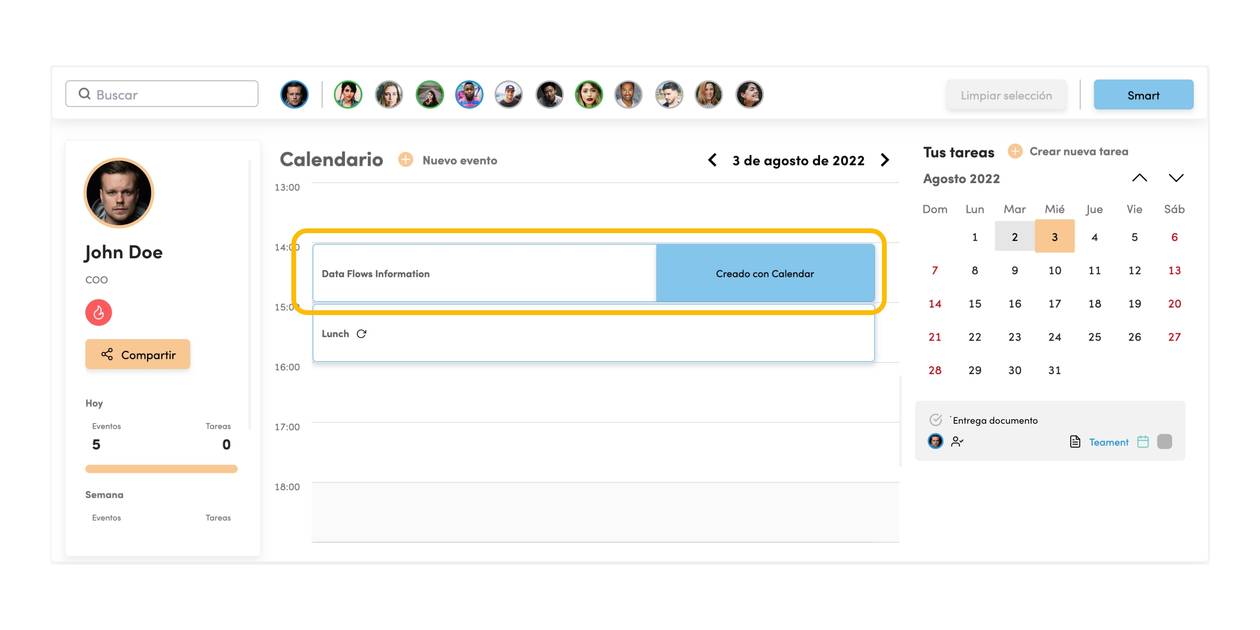1260x630 pixels.
Task: Click the recurring icon on Lunch event
Action: (361, 334)
